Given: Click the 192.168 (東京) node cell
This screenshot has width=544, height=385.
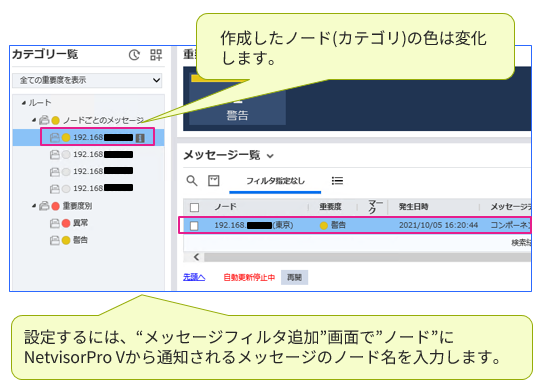Looking at the screenshot, I should 254,225.
